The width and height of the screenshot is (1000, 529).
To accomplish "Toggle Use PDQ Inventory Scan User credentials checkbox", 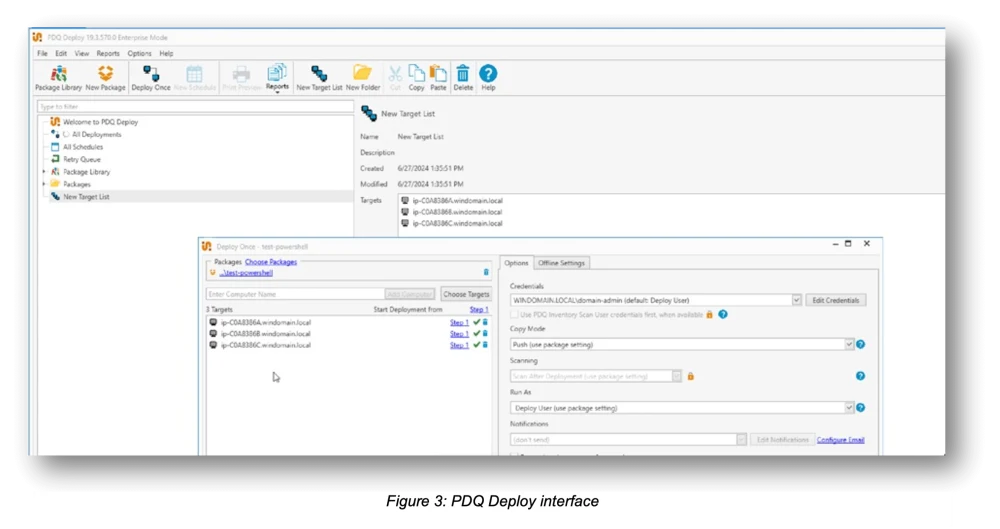I will (x=514, y=315).
